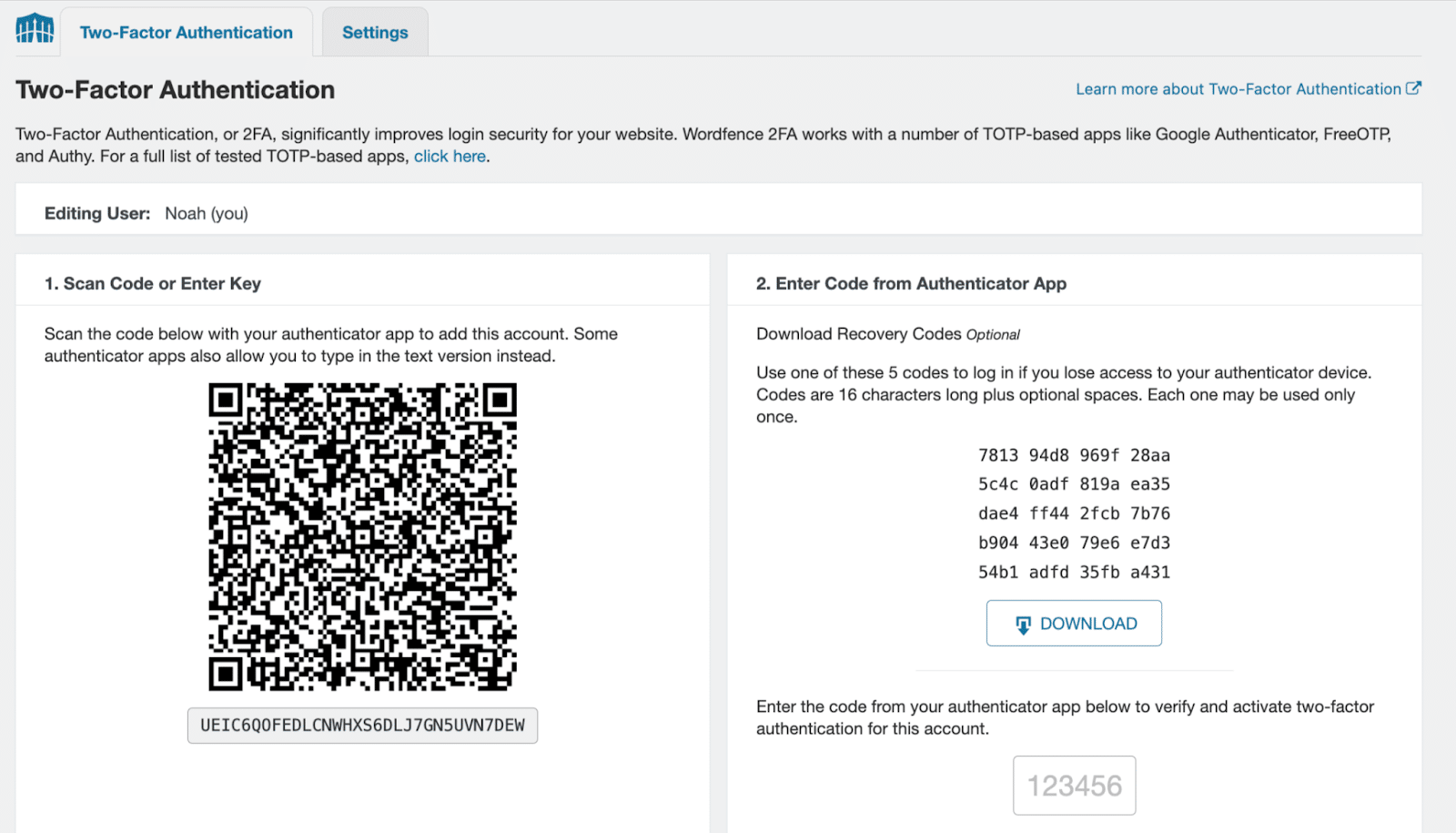Open the Two-Factor Authentication tab
Image resolution: width=1456 pixels, height=833 pixels.
click(187, 33)
